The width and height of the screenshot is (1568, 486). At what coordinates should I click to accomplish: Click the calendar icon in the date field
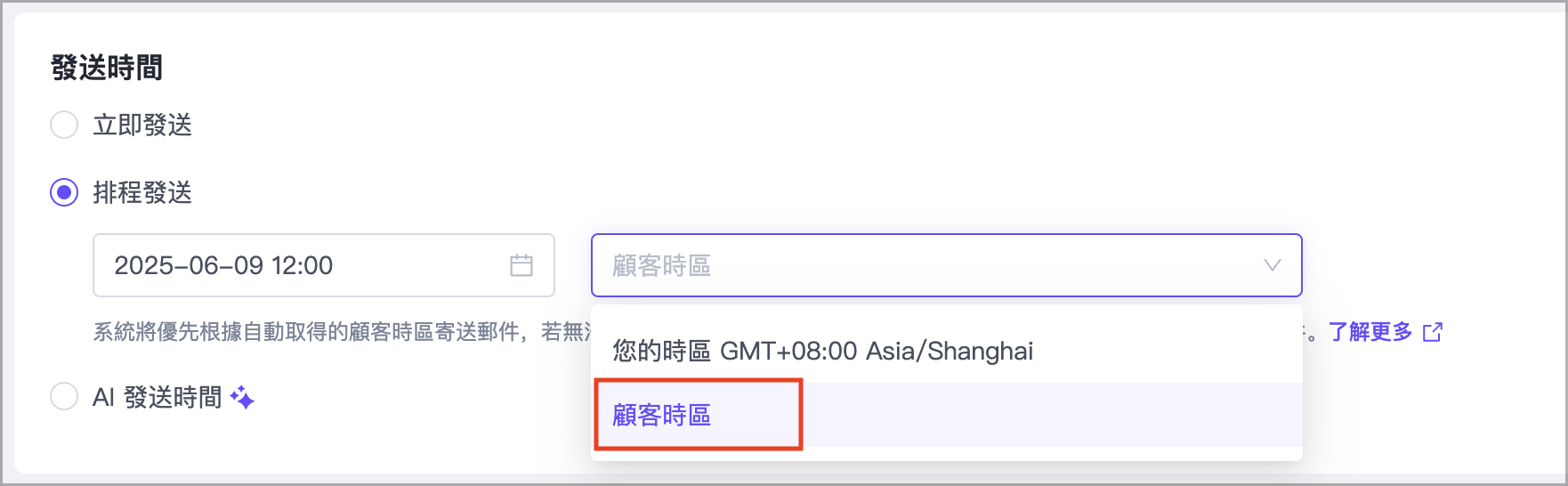click(521, 265)
